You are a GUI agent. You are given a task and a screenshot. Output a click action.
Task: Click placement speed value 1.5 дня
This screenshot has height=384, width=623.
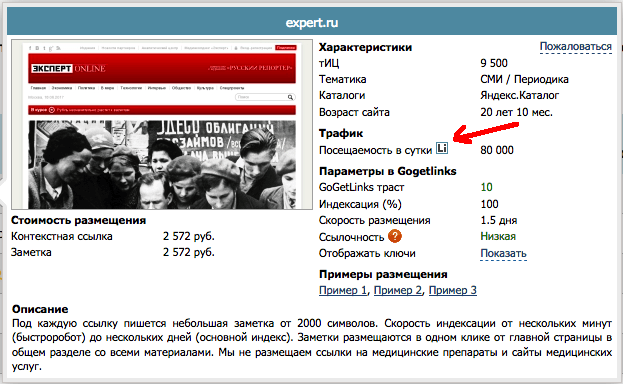(x=499, y=220)
